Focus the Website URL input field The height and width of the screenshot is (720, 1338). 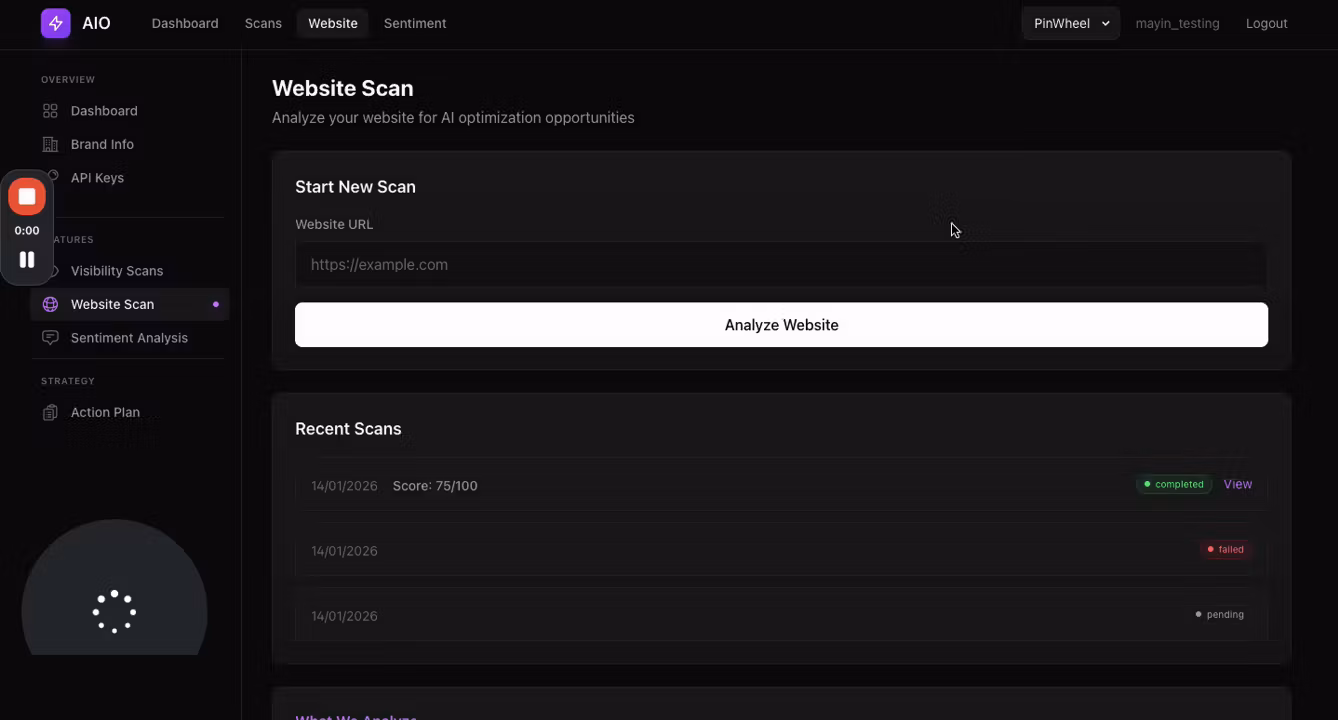(781, 264)
